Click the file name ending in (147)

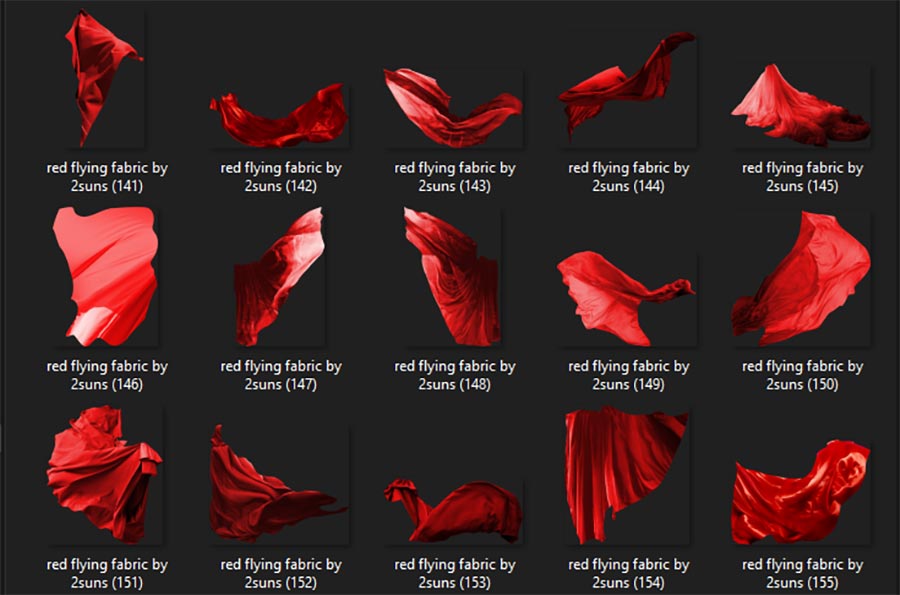pos(281,375)
